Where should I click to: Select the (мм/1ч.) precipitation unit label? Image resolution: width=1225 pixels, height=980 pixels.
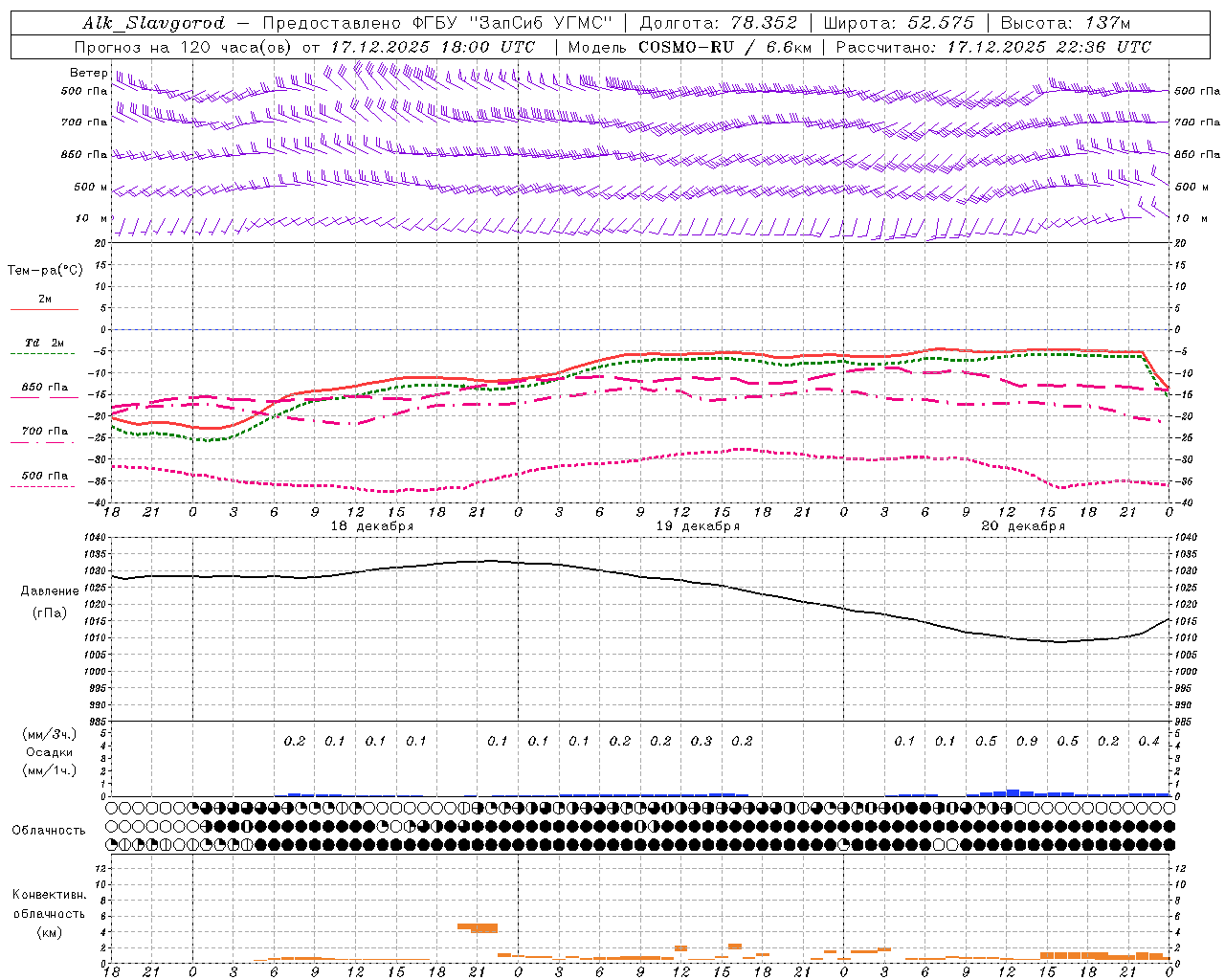(49, 770)
